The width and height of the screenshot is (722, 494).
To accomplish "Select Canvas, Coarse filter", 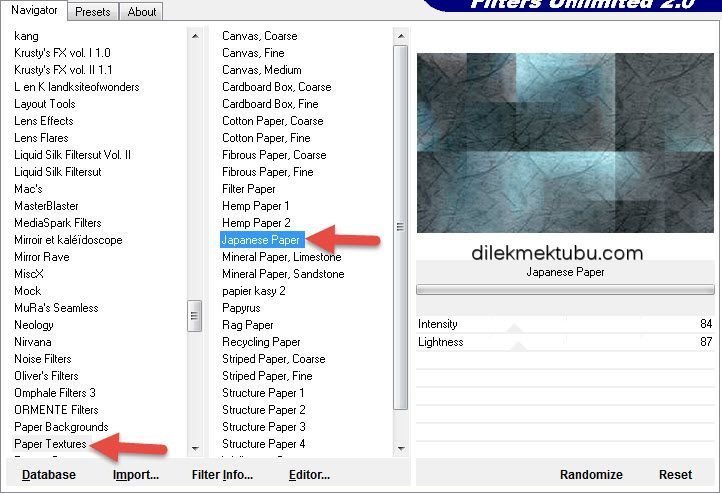I will (x=259, y=36).
